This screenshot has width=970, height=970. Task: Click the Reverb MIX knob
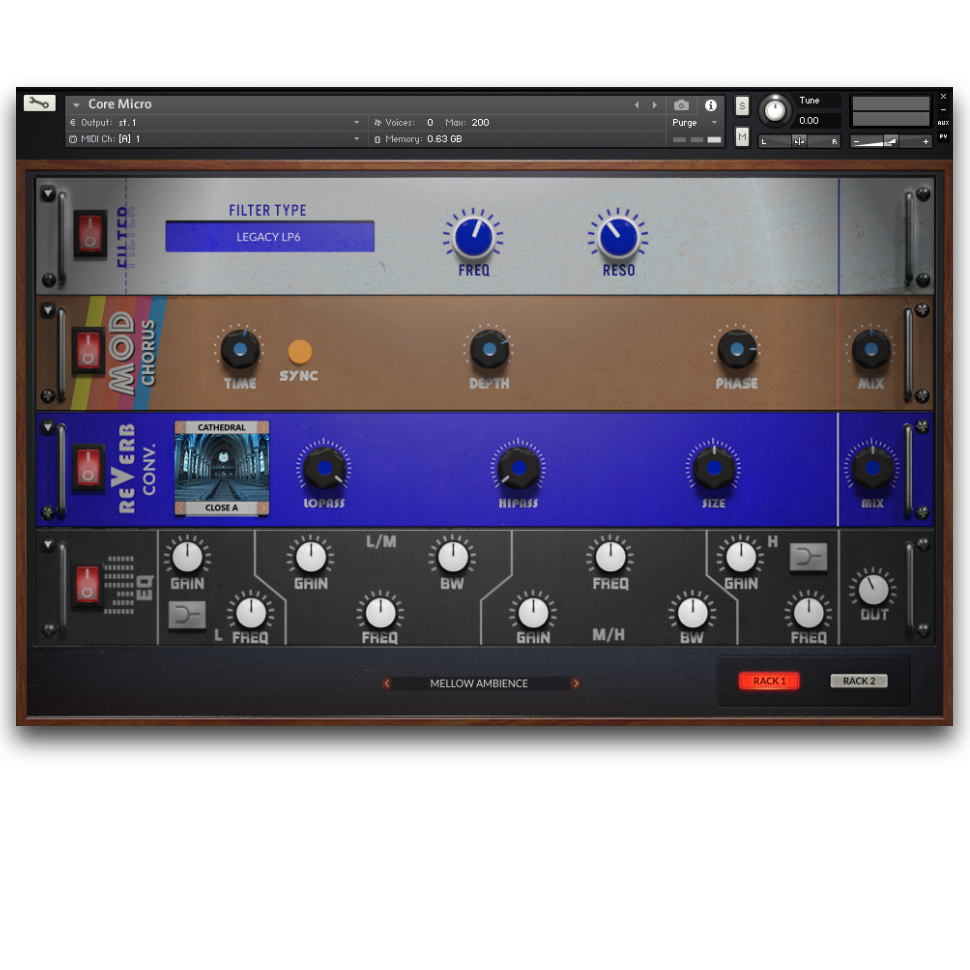(872, 468)
